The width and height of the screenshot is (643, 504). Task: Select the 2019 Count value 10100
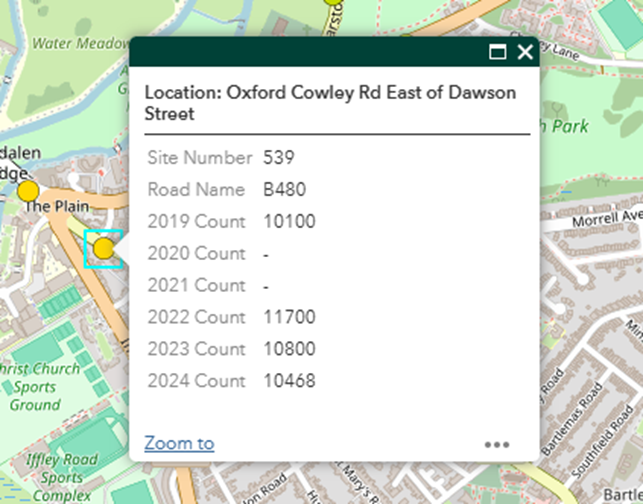pos(289,222)
